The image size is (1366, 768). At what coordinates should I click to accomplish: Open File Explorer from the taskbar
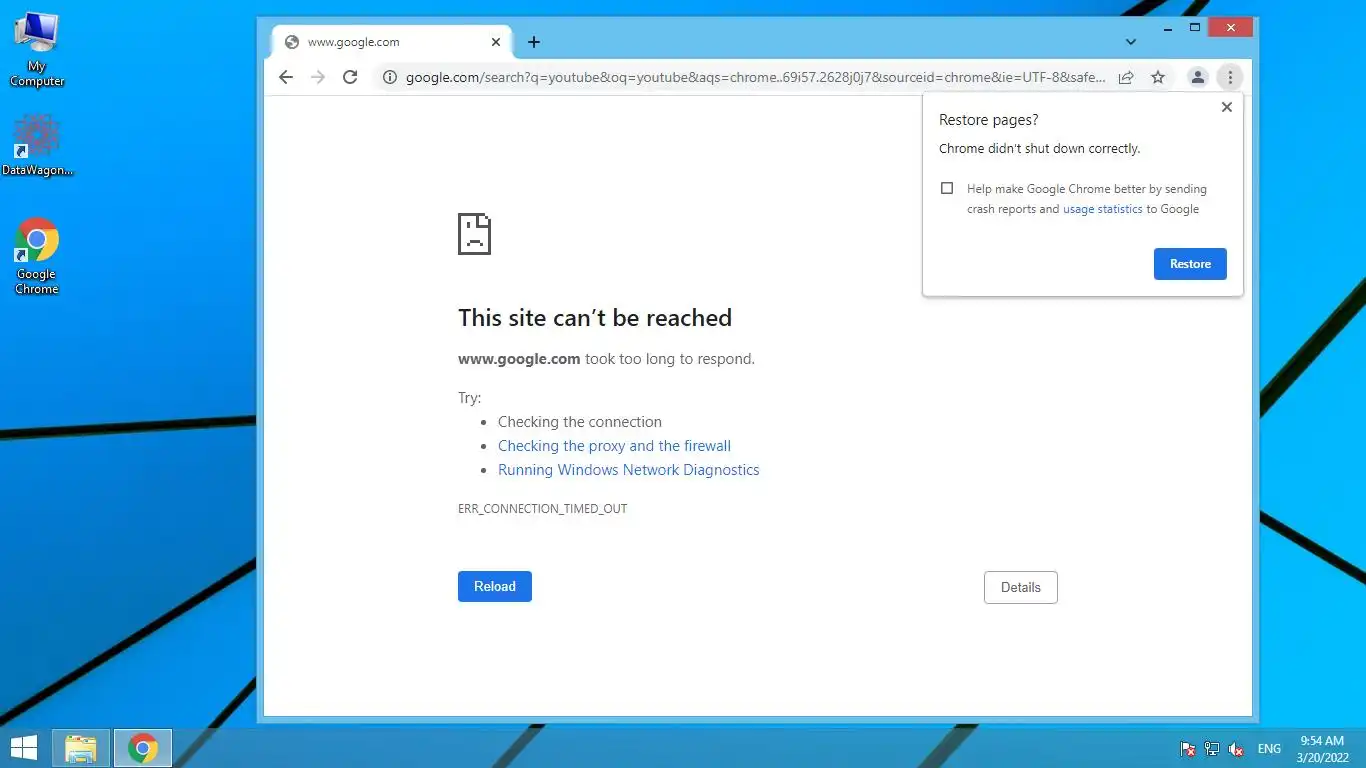(x=81, y=748)
